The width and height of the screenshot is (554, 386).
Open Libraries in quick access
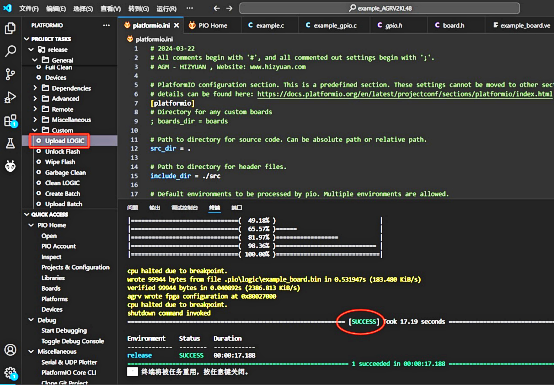coord(53,278)
